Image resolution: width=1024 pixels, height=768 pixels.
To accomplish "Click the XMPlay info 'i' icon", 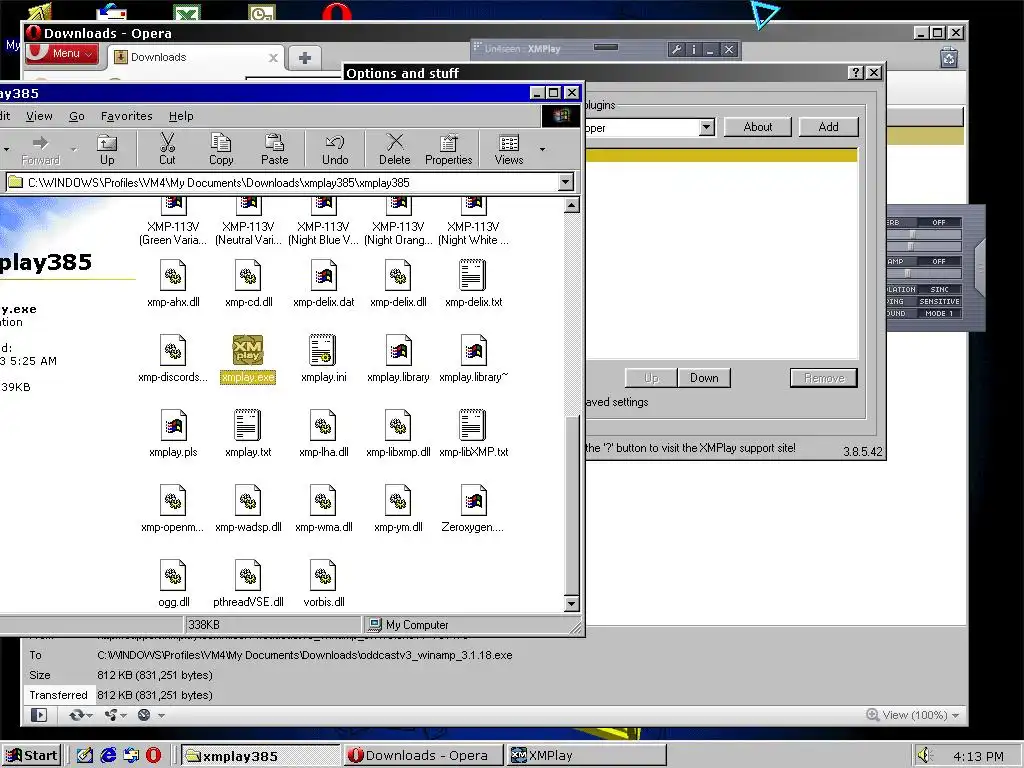I will [x=694, y=49].
